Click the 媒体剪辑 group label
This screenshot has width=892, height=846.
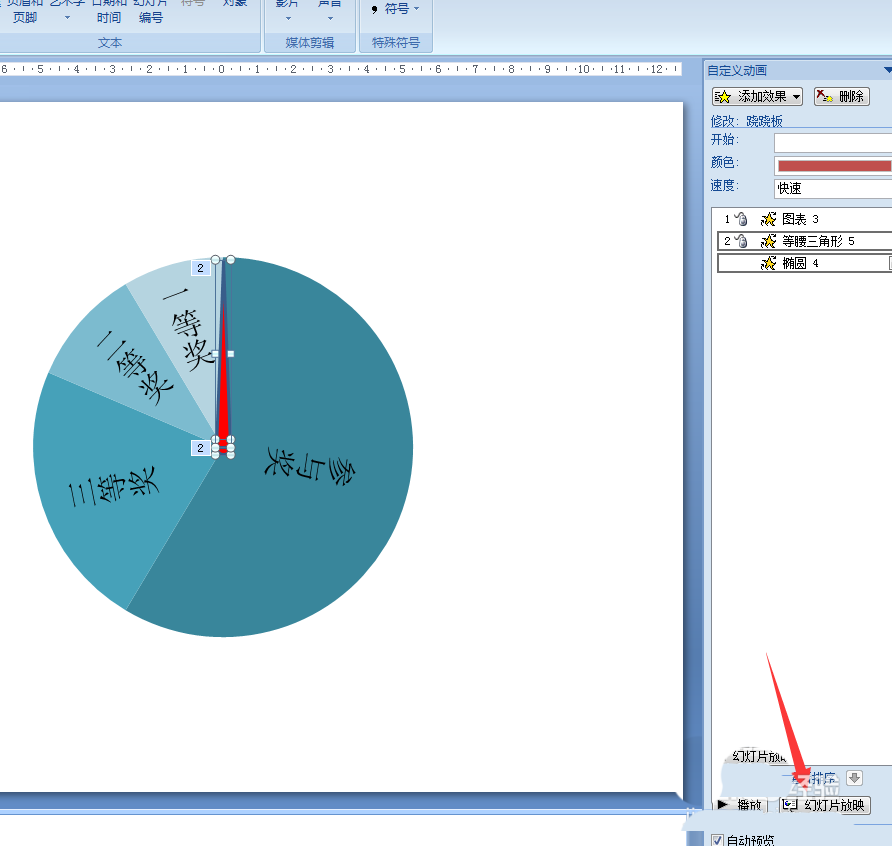pos(309,43)
